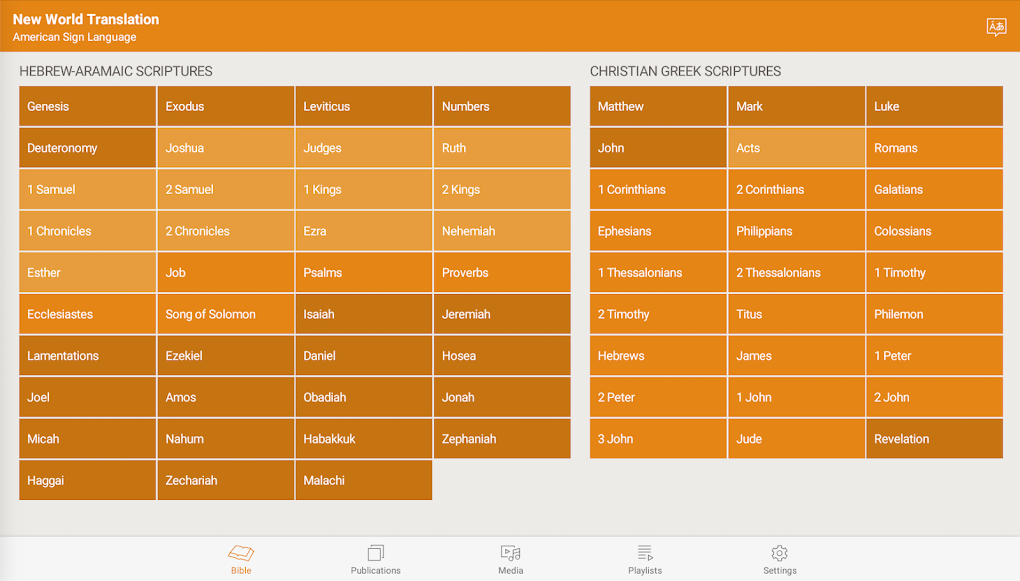This screenshot has height=581, width=1020.
Task: Open the book of Isaiah
Action: (x=364, y=314)
